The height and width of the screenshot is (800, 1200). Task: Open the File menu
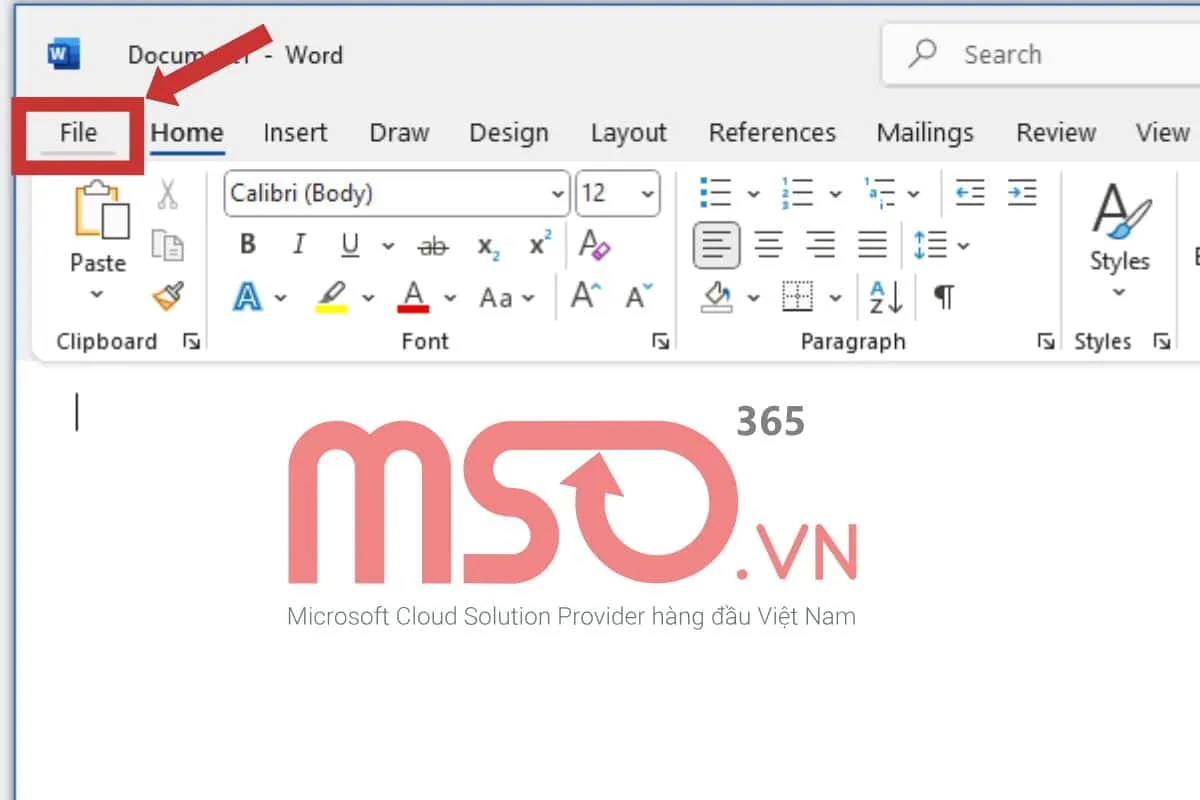(x=77, y=132)
